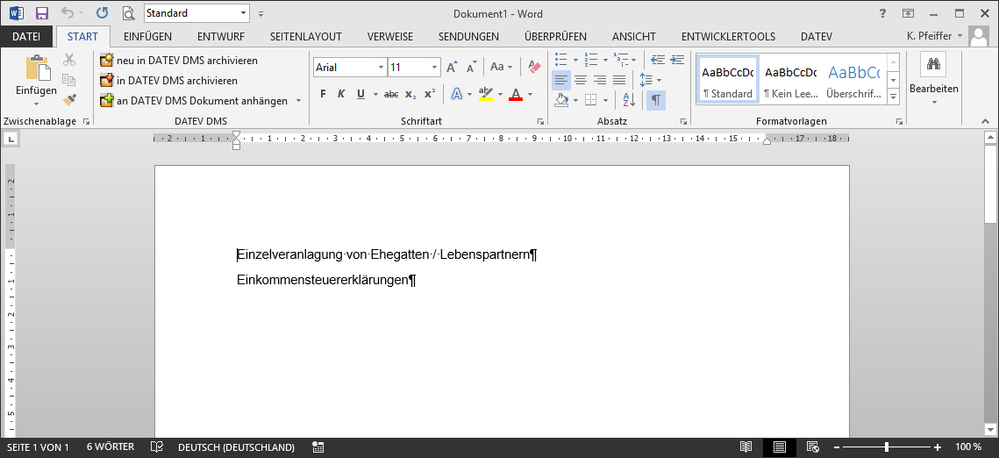Click the Bearbeiten binoculars icon
Image resolution: width=999 pixels, height=458 pixels.
(933, 66)
